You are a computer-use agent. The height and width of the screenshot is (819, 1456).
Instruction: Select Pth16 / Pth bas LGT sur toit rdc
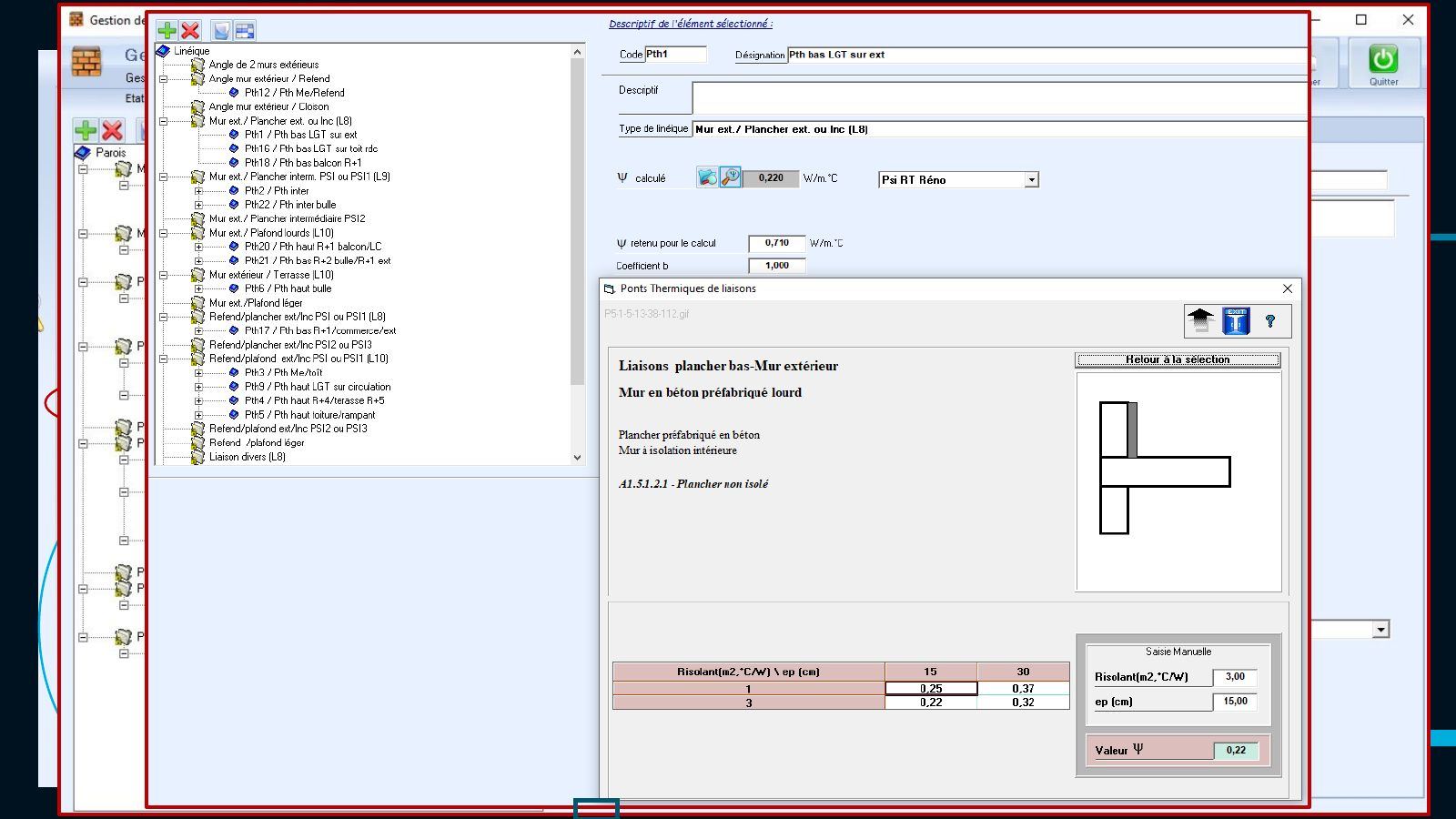pos(310,148)
